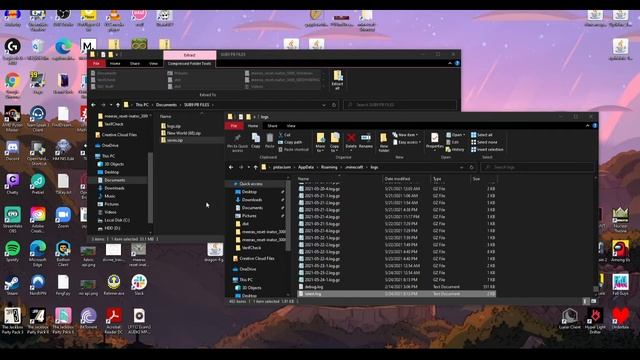This screenshot has height=360, width=640.
Task: Click Paste shortcut in logs window ribbon
Action: (x=293, y=149)
